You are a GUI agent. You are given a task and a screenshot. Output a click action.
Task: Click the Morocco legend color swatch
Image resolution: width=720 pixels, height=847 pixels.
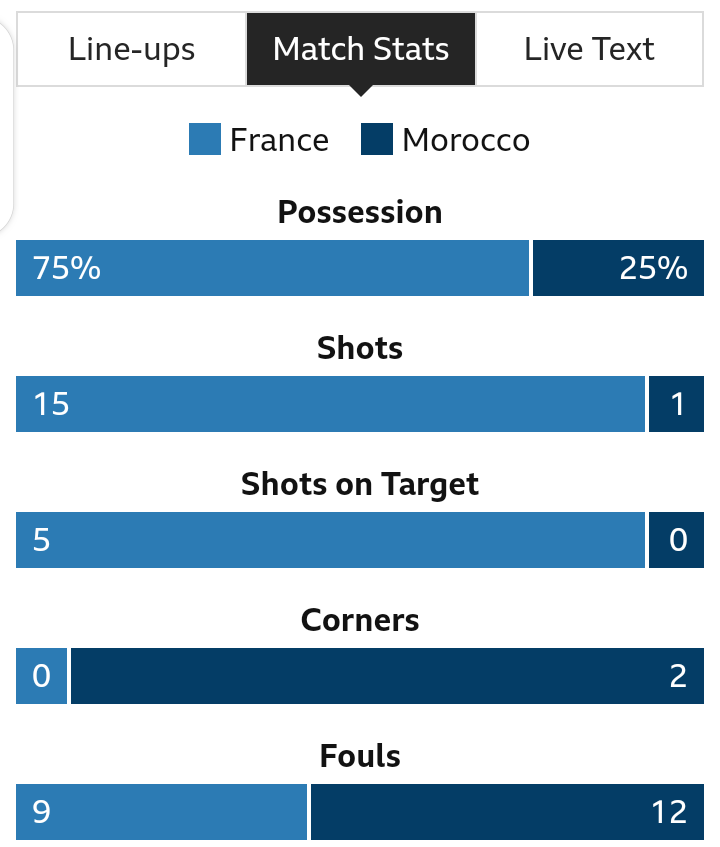pyautogui.click(x=376, y=139)
